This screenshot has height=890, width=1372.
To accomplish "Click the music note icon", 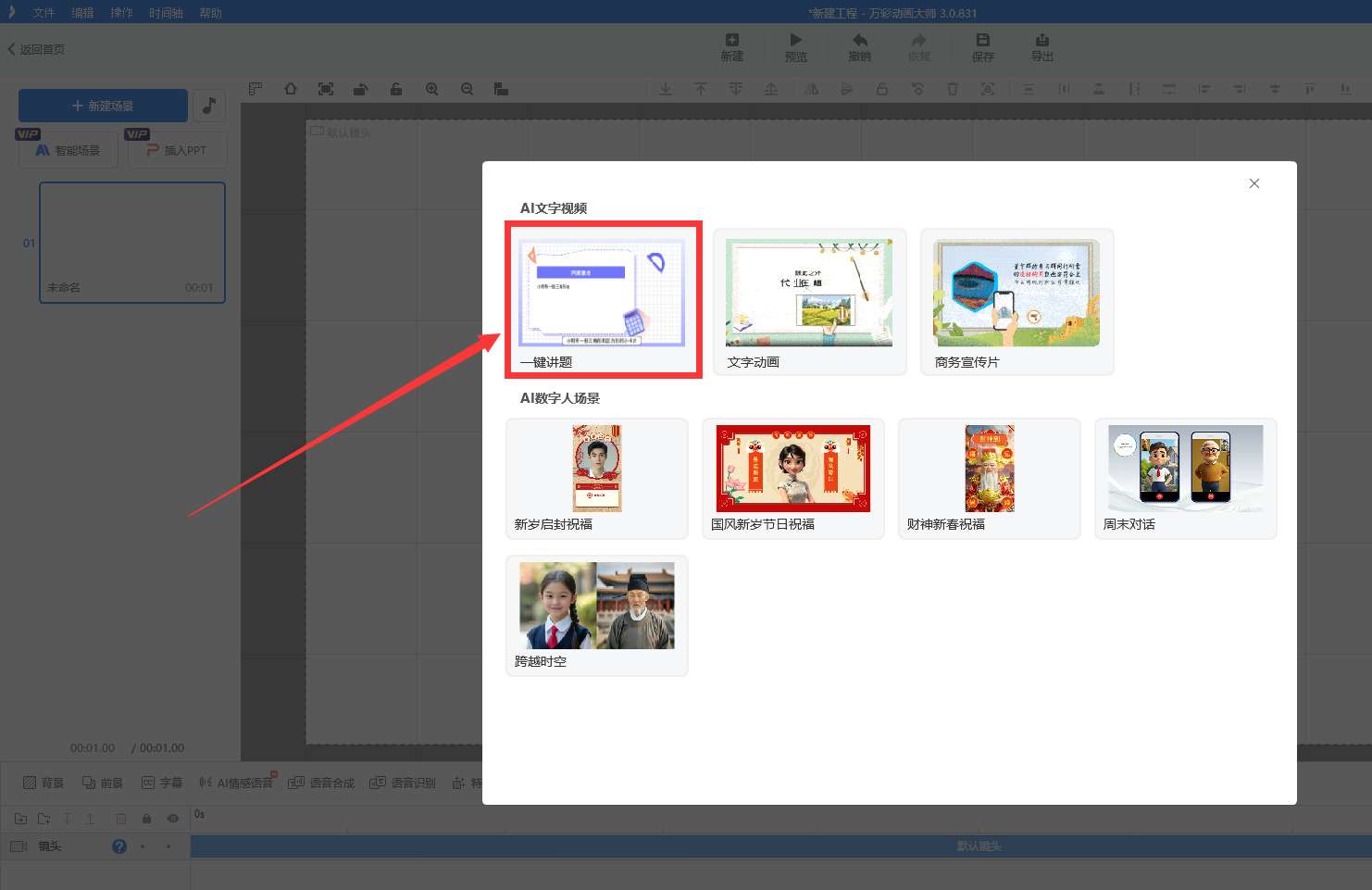I will tap(209, 106).
